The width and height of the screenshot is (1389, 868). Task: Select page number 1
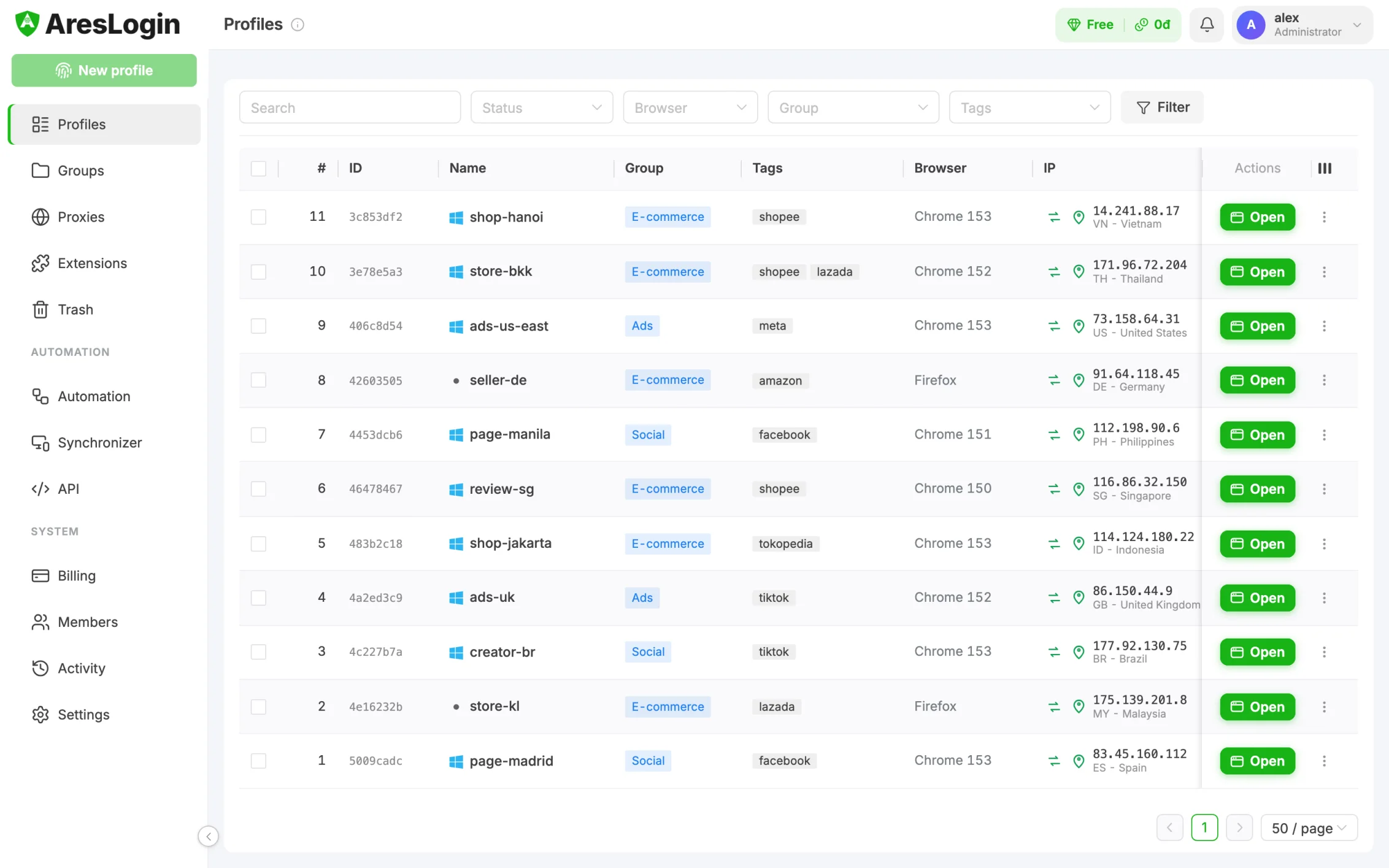point(1204,828)
